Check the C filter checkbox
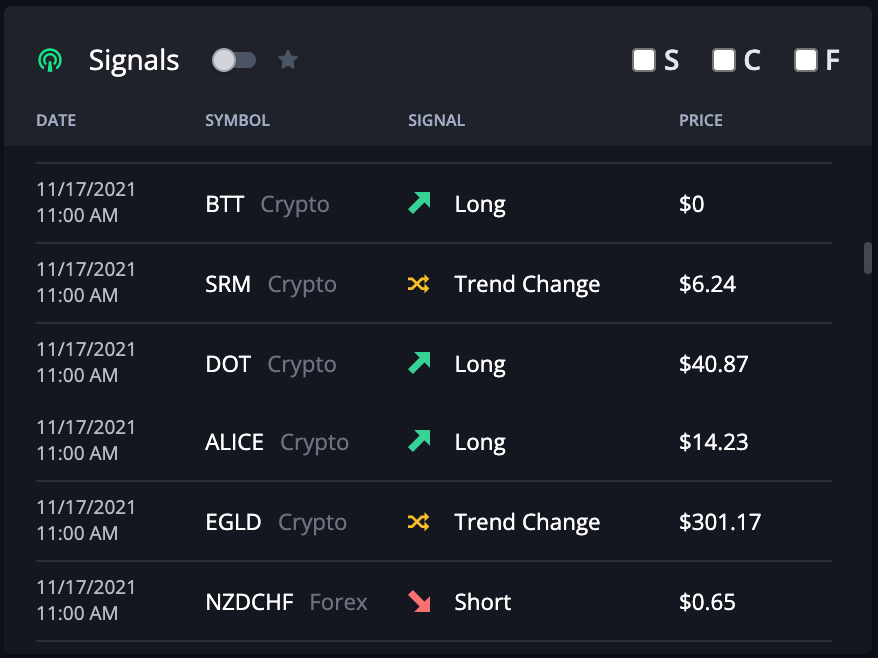The height and width of the screenshot is (658, 878). pyautogui.click(x=723, y=60)
